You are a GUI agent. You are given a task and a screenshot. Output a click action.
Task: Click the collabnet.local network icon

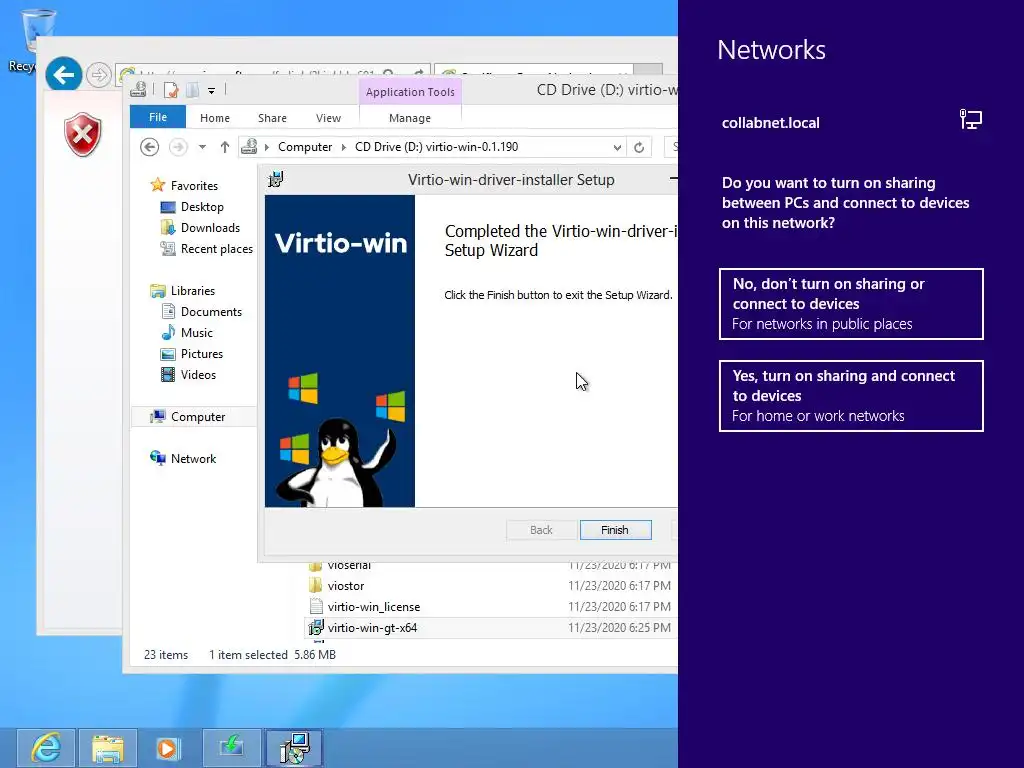970,120
